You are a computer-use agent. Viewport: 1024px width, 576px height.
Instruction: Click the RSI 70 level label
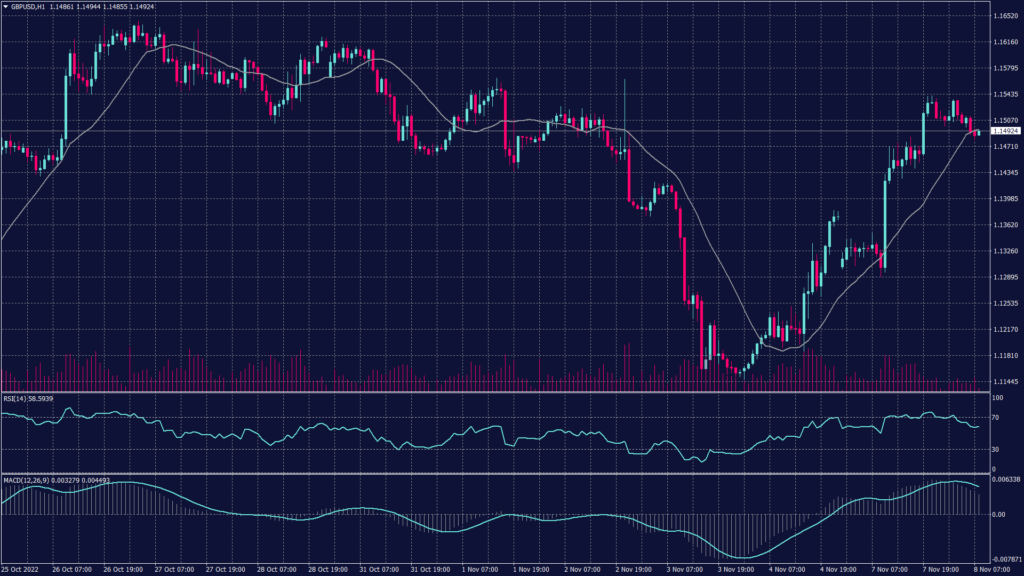point(994,418)
